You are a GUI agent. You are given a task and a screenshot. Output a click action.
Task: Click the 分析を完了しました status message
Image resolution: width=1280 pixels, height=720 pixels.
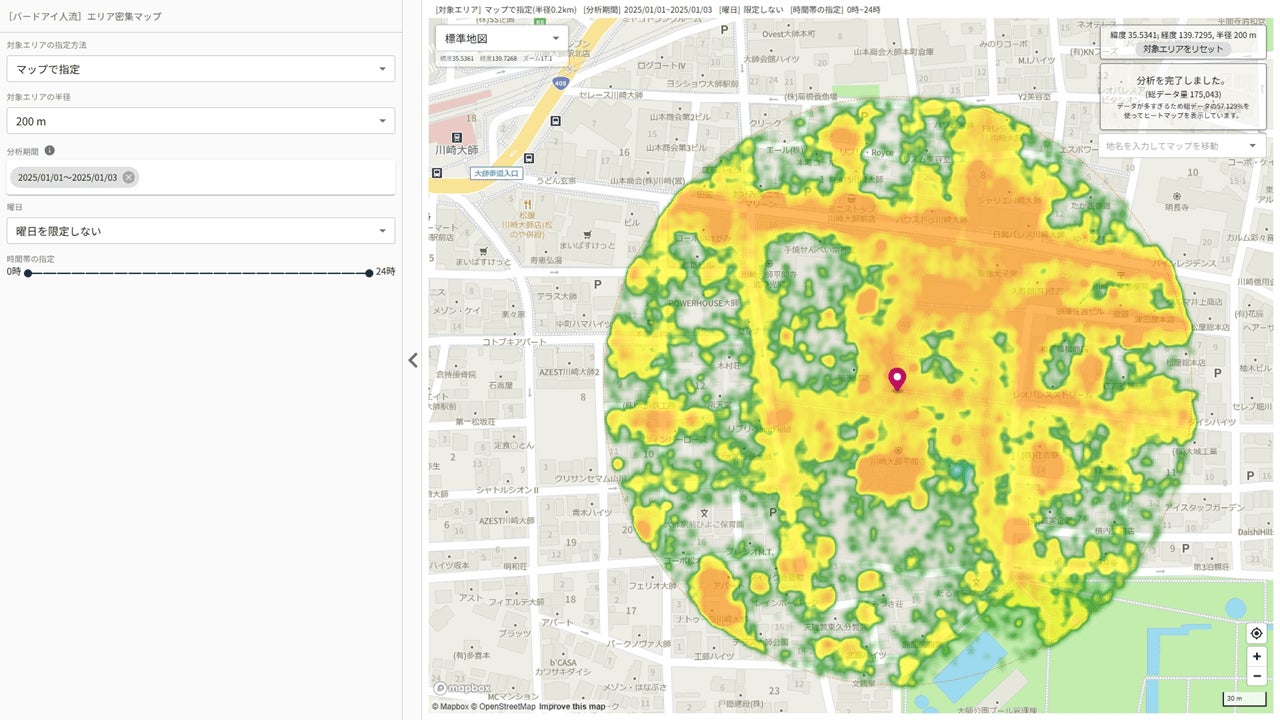pos(1182,80)
